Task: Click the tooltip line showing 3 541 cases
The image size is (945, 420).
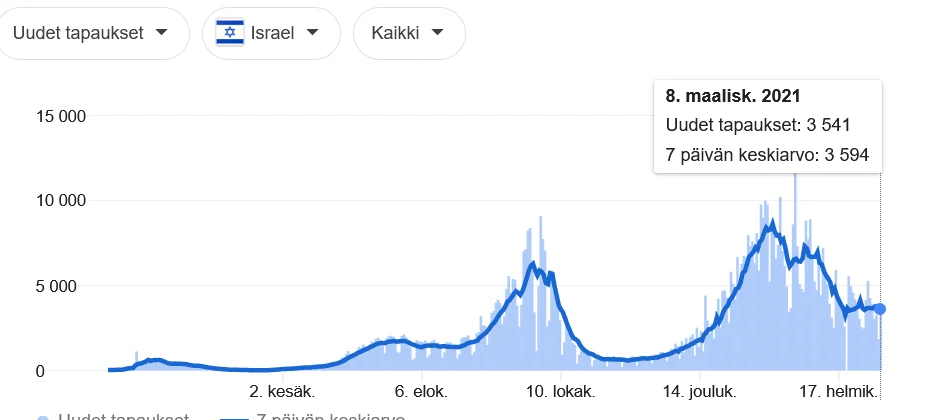Action: click(758, 126)
